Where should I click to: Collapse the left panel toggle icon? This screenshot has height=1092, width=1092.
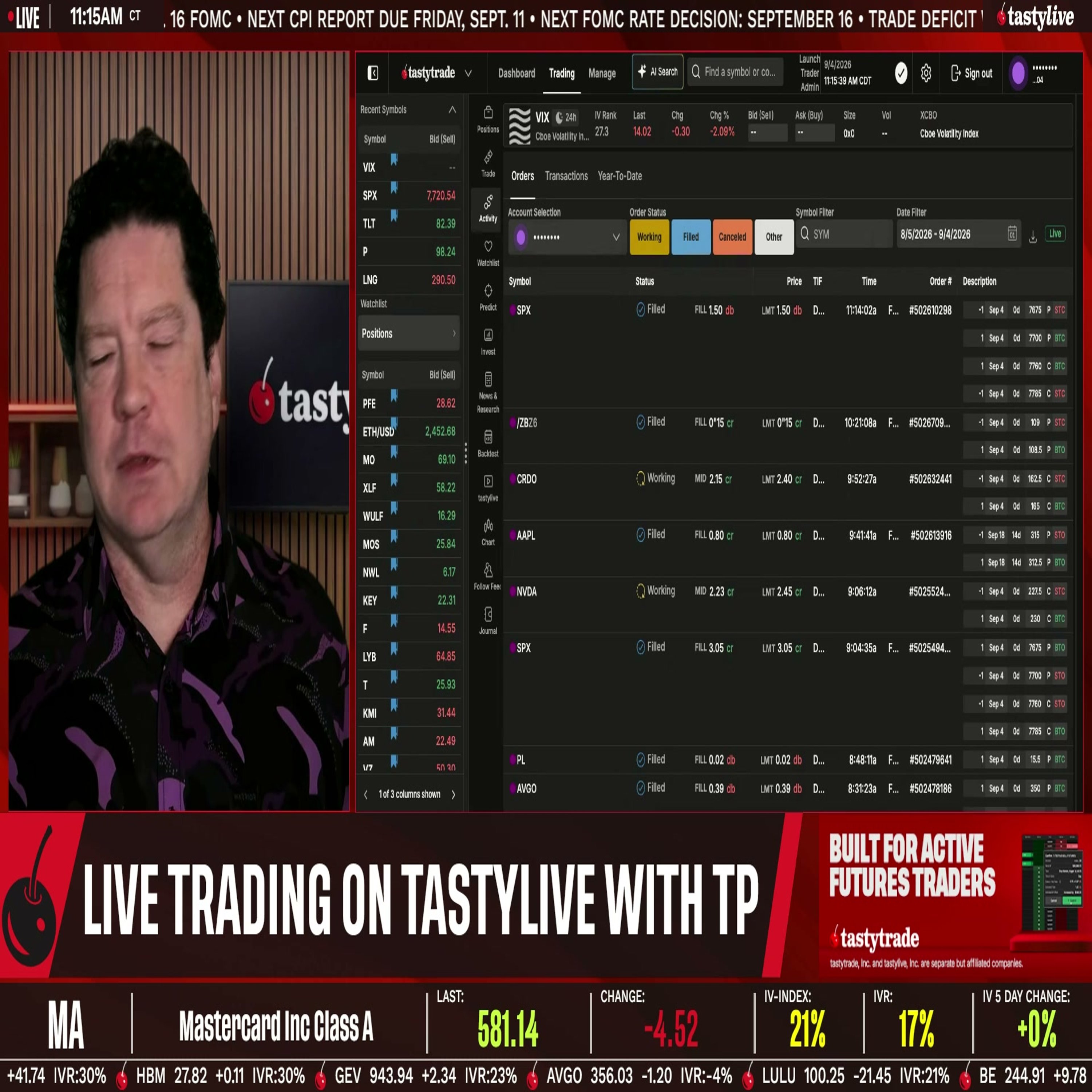(x=372, y=73)
